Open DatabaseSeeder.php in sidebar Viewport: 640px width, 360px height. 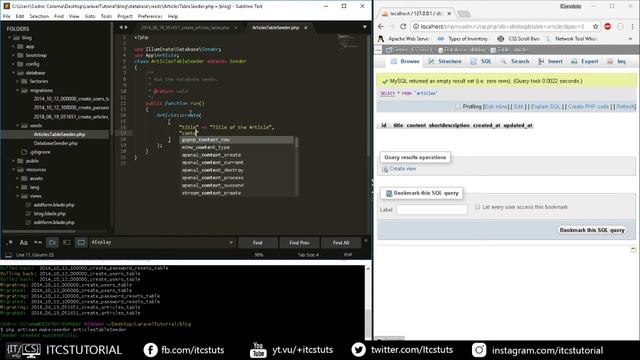[x=56, y=143]
